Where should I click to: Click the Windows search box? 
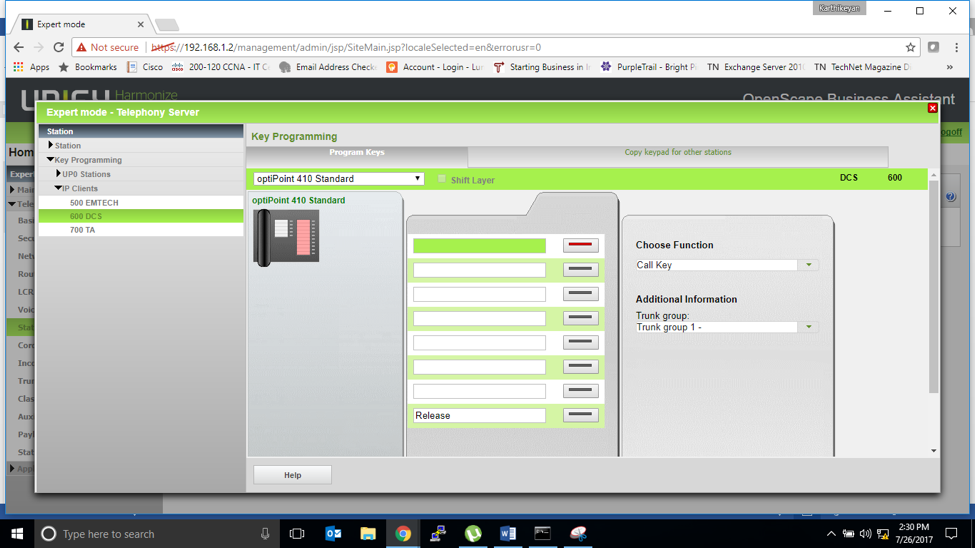155,534
